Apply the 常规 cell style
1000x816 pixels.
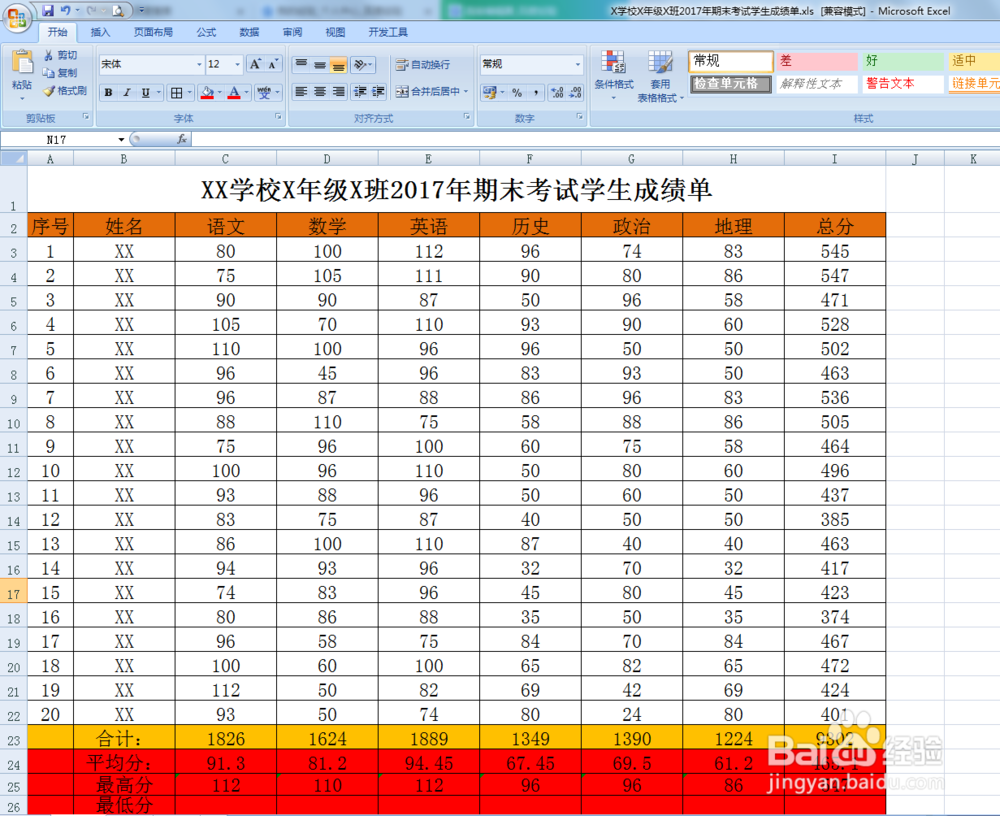click(x=731, y=61)
